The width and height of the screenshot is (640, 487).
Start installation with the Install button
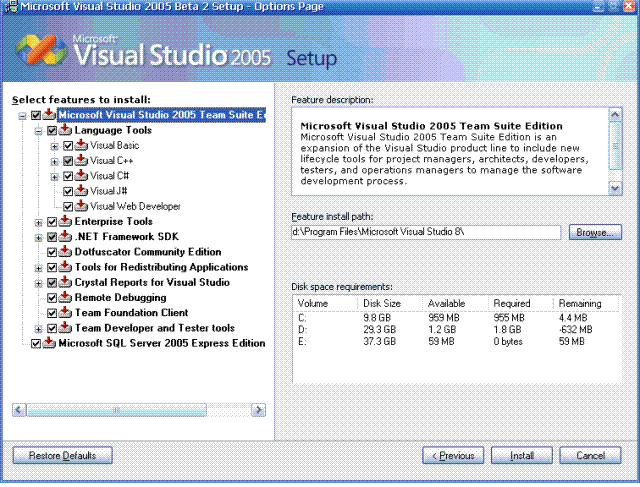522,456
